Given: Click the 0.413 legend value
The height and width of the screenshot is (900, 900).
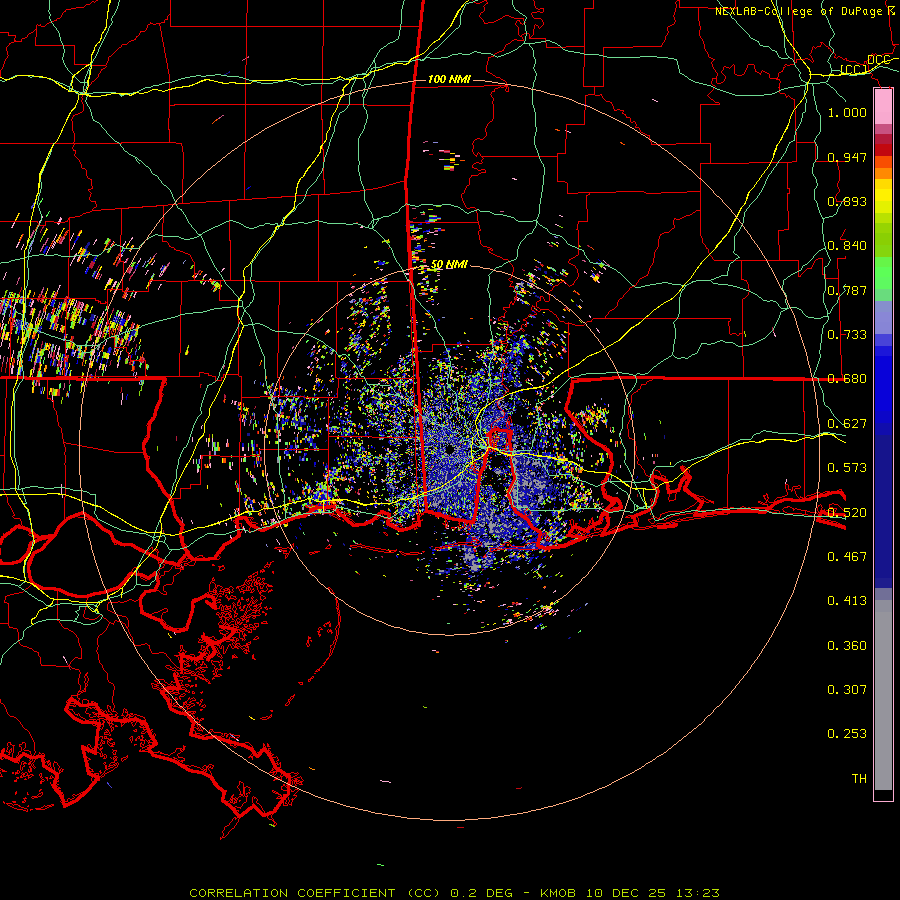Looking at the screenshot, I should [847, 601].
